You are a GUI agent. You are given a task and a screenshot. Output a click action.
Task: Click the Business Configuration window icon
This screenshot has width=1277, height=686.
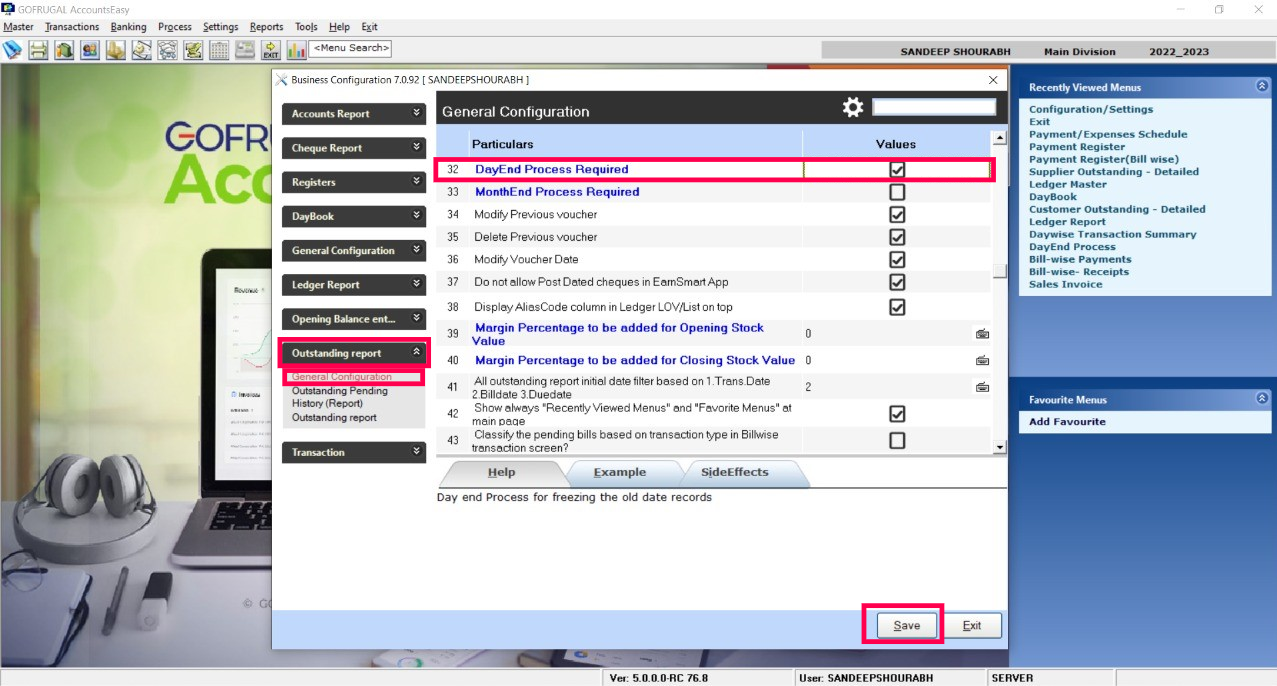(281, 79)
